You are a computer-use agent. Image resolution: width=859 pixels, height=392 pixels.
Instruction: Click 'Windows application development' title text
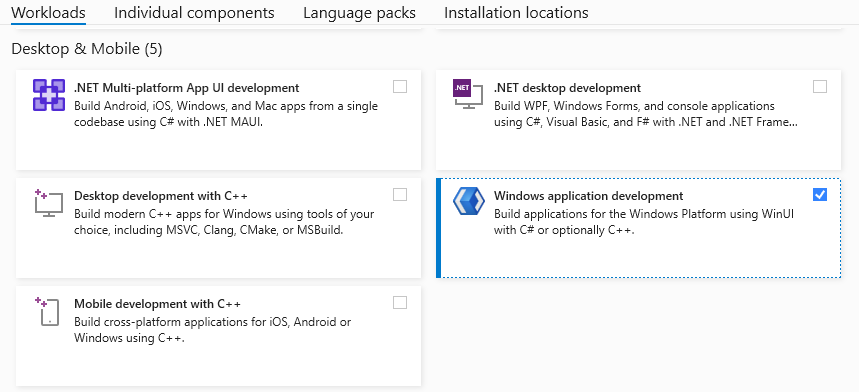588,195
